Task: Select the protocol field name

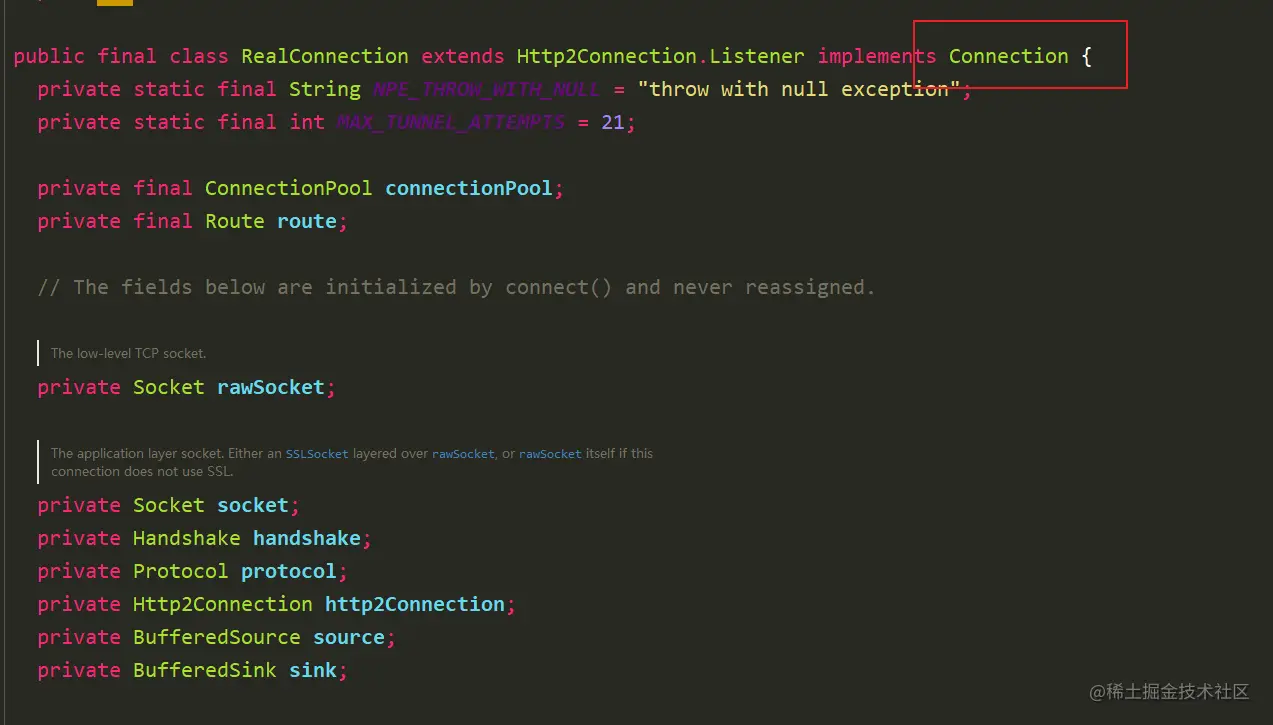Action: [x=289, y=571]
